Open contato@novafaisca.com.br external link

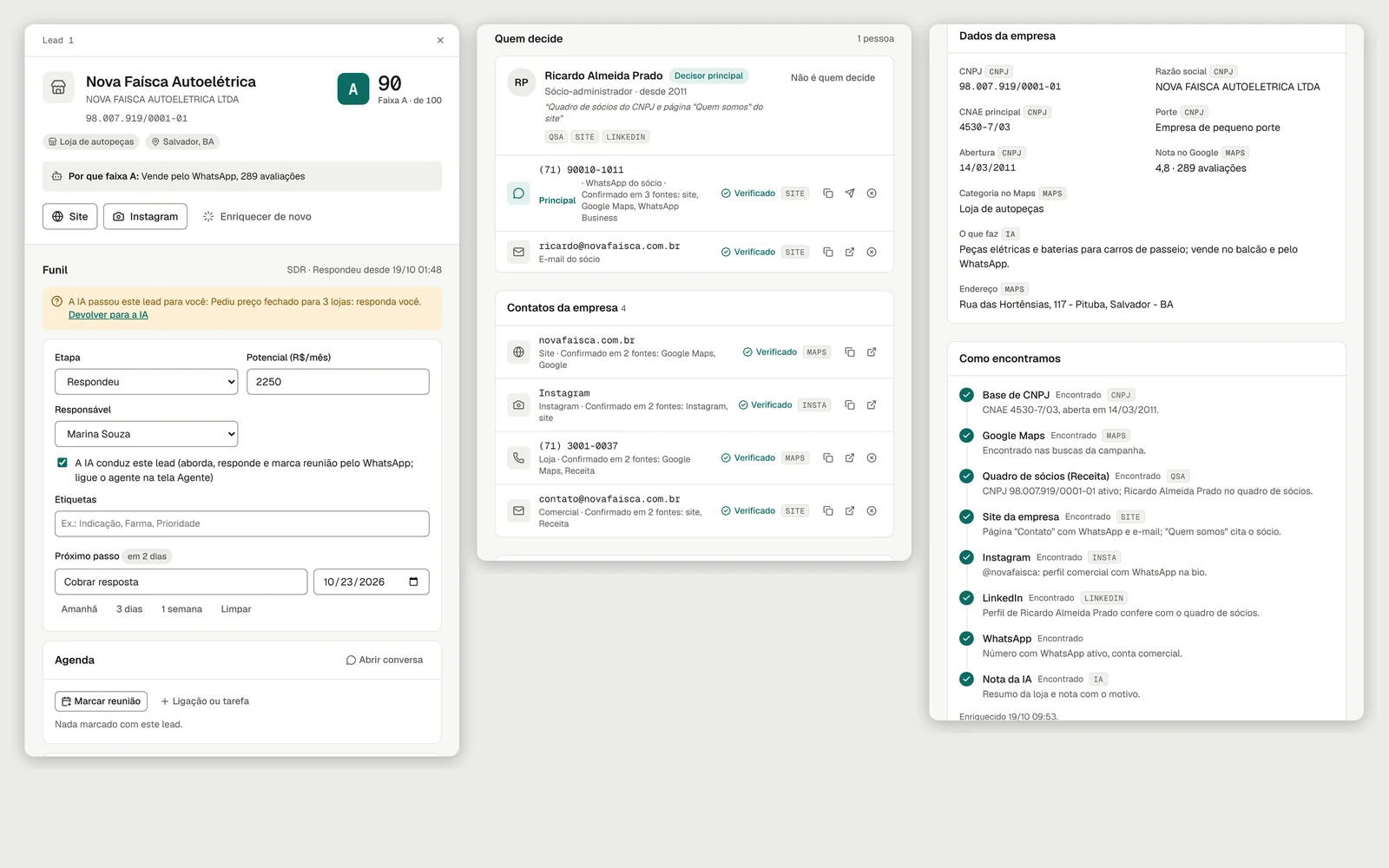(850, 510)
